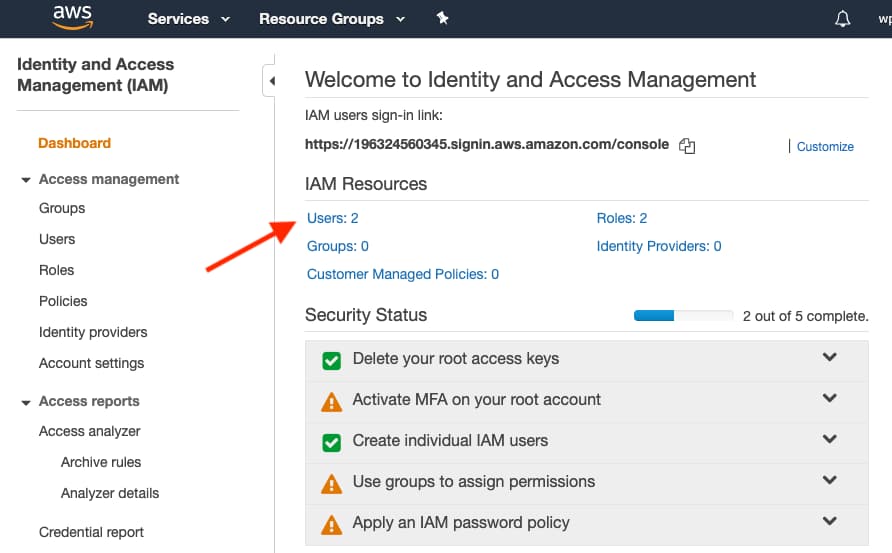Collapse the Access reports section triangle
This screenshot has height=553, width=892.
[x=26, y=402]
